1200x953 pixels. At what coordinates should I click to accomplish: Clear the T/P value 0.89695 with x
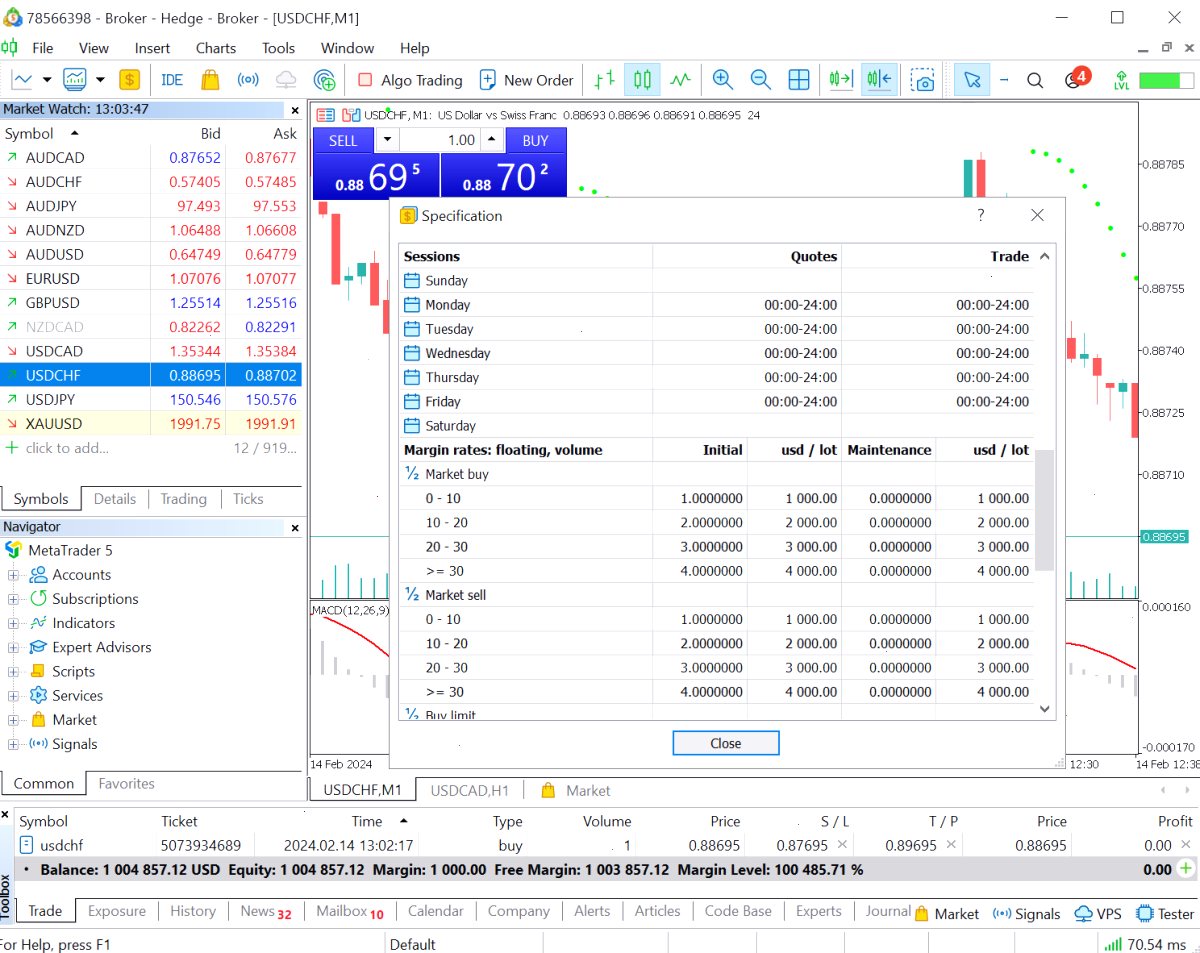(x=951, y=845)
